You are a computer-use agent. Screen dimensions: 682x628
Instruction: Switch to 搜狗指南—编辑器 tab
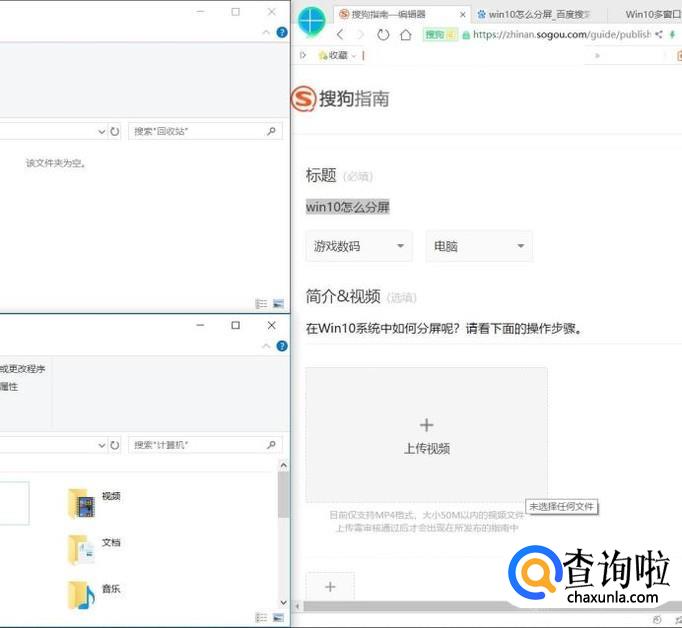click(388, 14)
